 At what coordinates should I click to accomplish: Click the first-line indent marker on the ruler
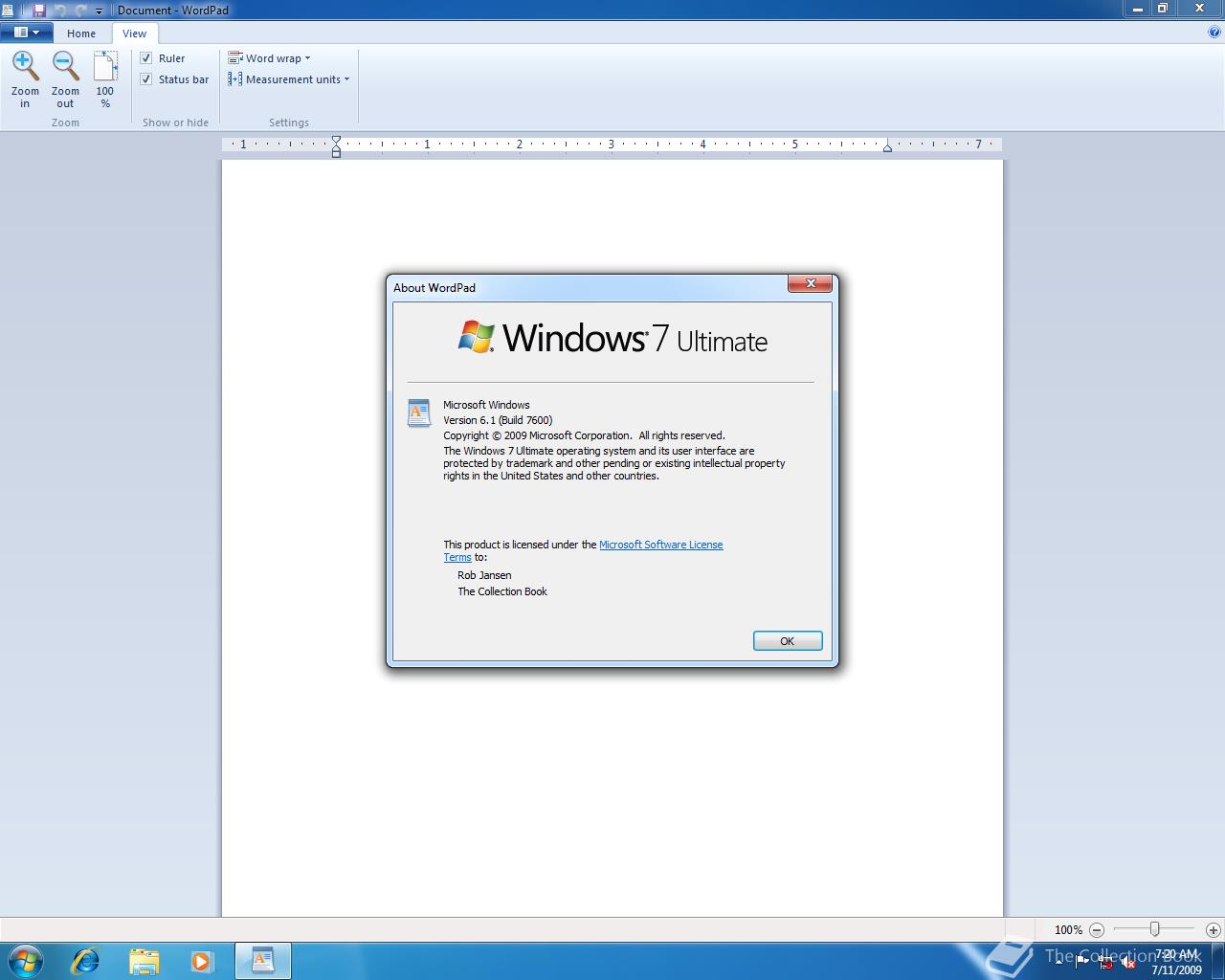[x=336, y=141]
